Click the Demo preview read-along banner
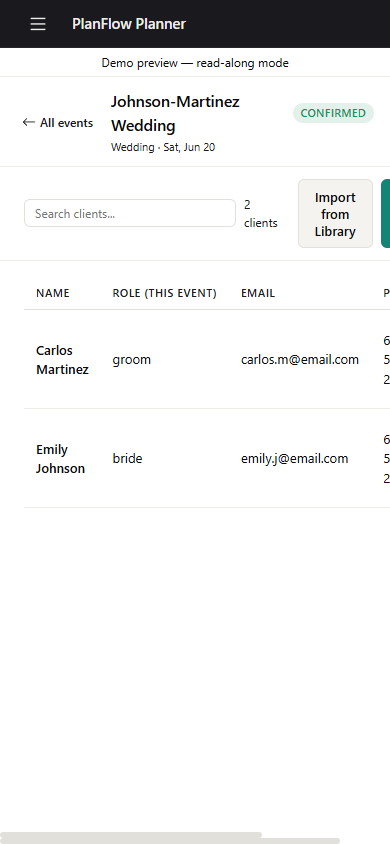 pyautogui.click(x=195, y=63)
